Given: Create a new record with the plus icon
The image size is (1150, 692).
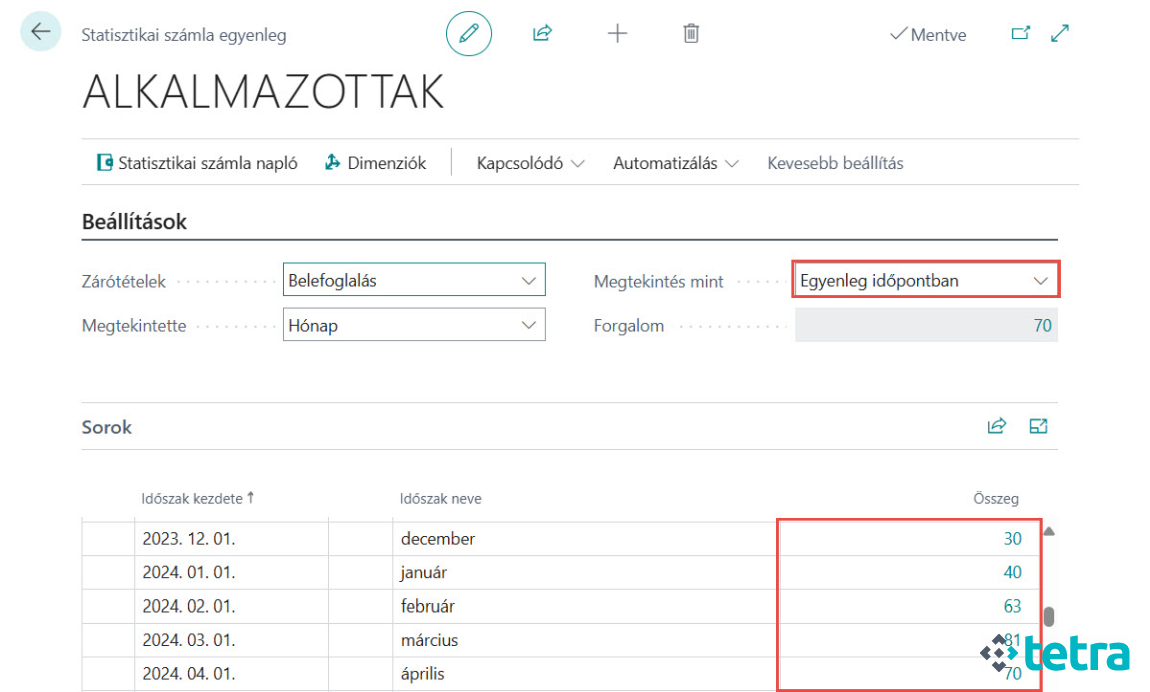Looking at the screenshot, I should tap(617, 33).
